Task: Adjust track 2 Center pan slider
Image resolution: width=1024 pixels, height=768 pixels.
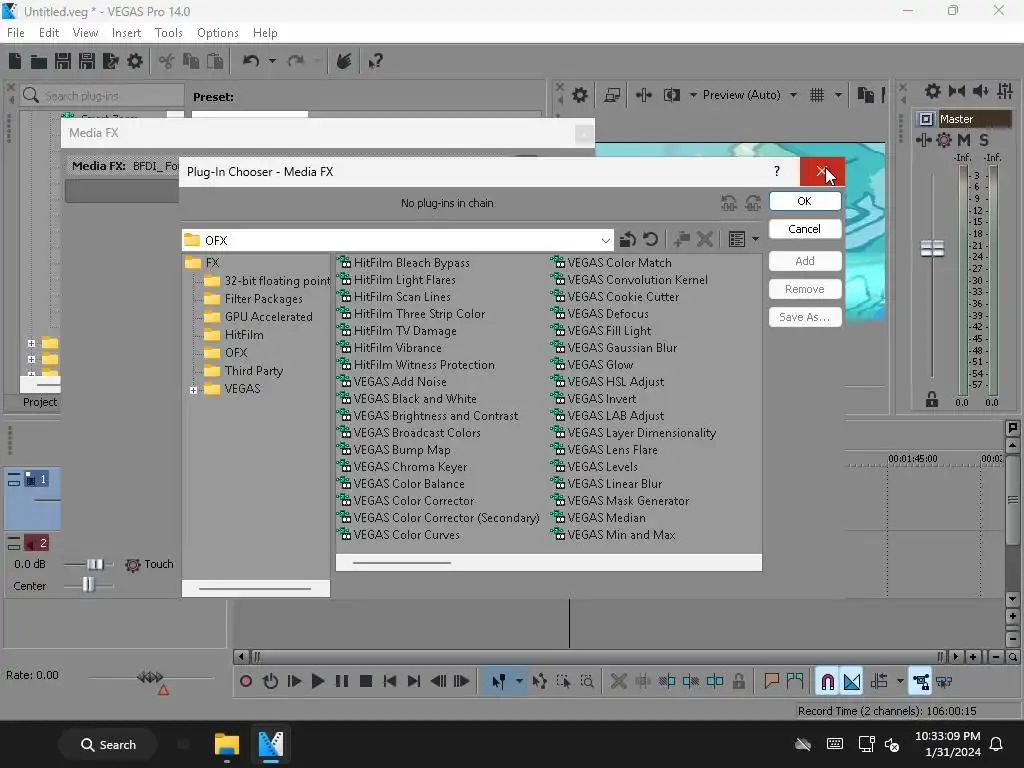Action: [88, 586]
